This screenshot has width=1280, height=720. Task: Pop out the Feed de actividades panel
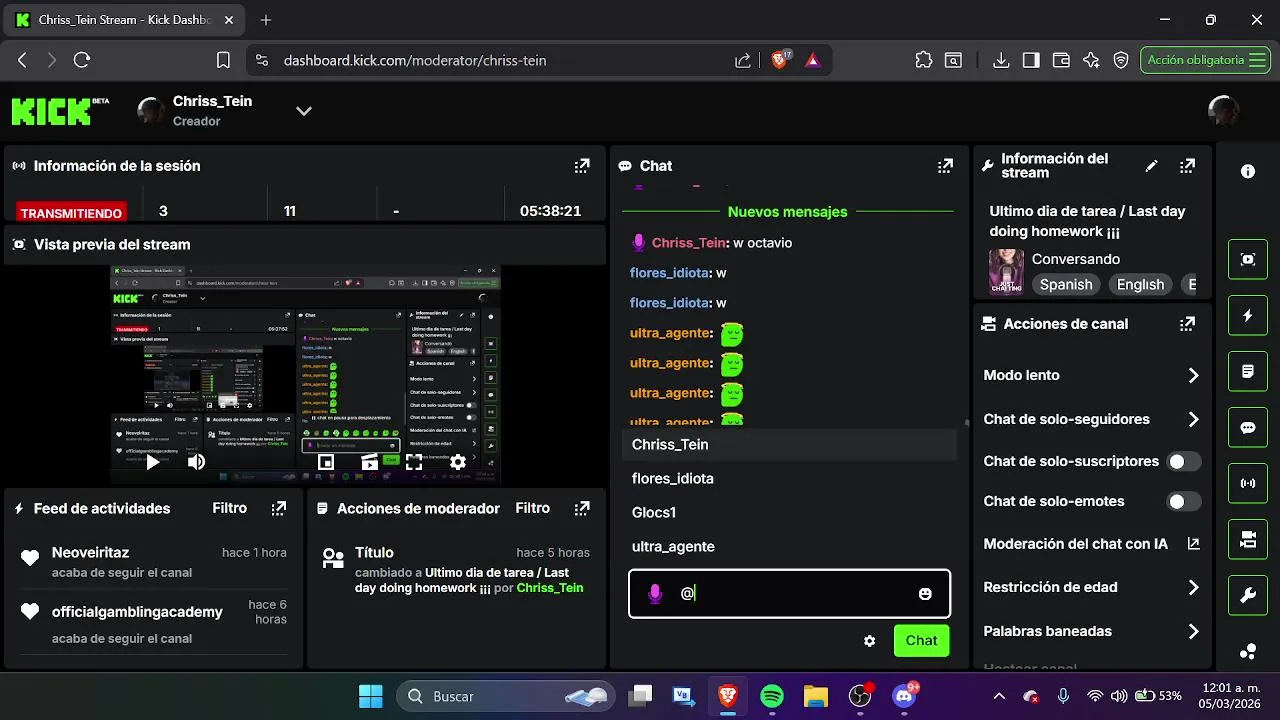(x=279, y=508)
